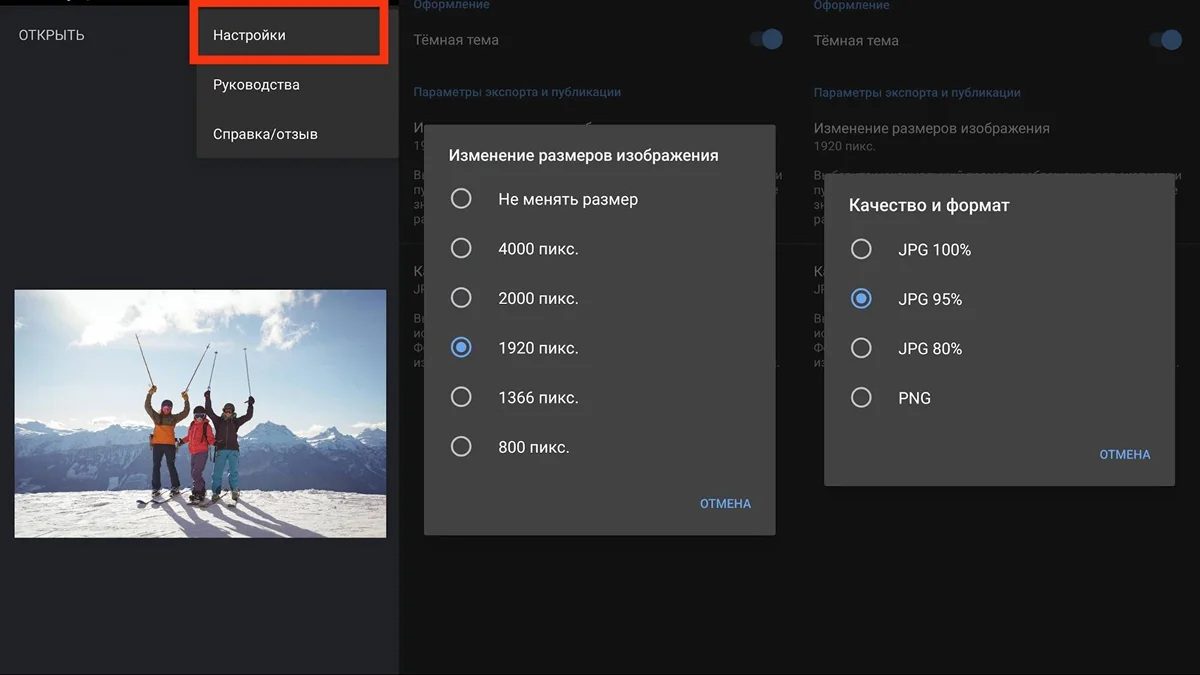
Task: Select the 1920 пикс. radio option
Action: (461, 348)
